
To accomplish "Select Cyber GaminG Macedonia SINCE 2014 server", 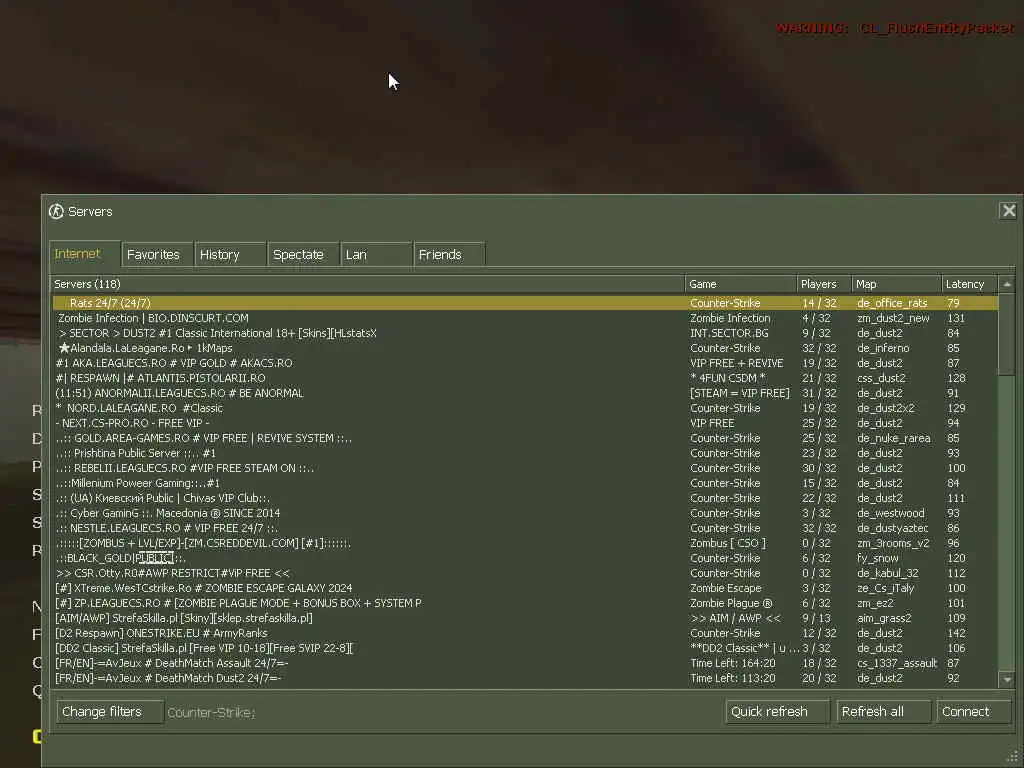I will 525,513.
